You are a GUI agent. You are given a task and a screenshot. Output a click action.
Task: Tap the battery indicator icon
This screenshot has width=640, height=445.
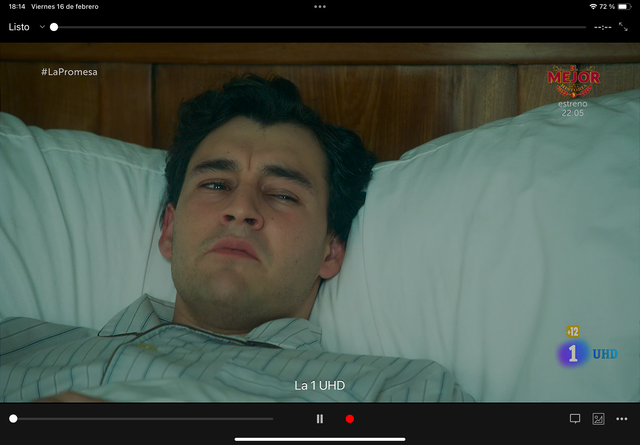(624, 7)
